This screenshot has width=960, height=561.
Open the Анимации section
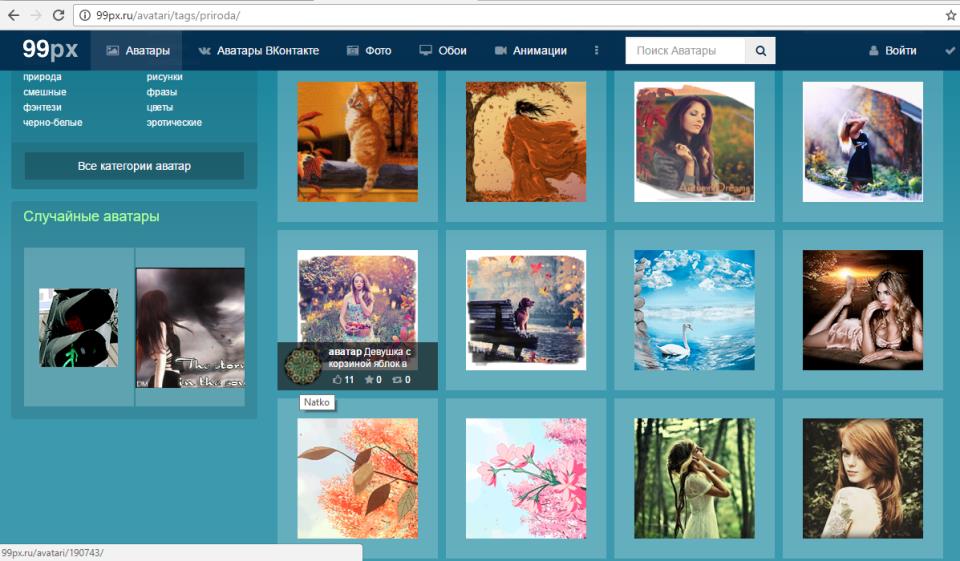point(530,51)
